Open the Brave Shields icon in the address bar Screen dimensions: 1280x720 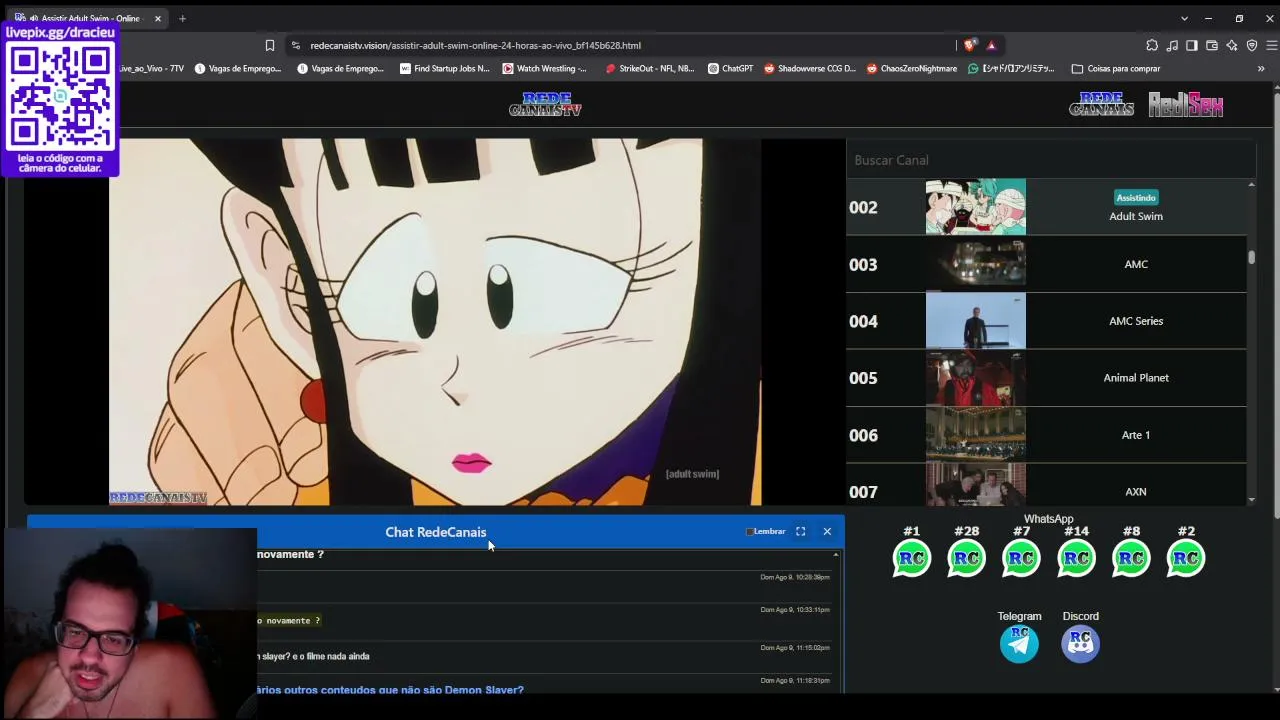click(969, 45)
